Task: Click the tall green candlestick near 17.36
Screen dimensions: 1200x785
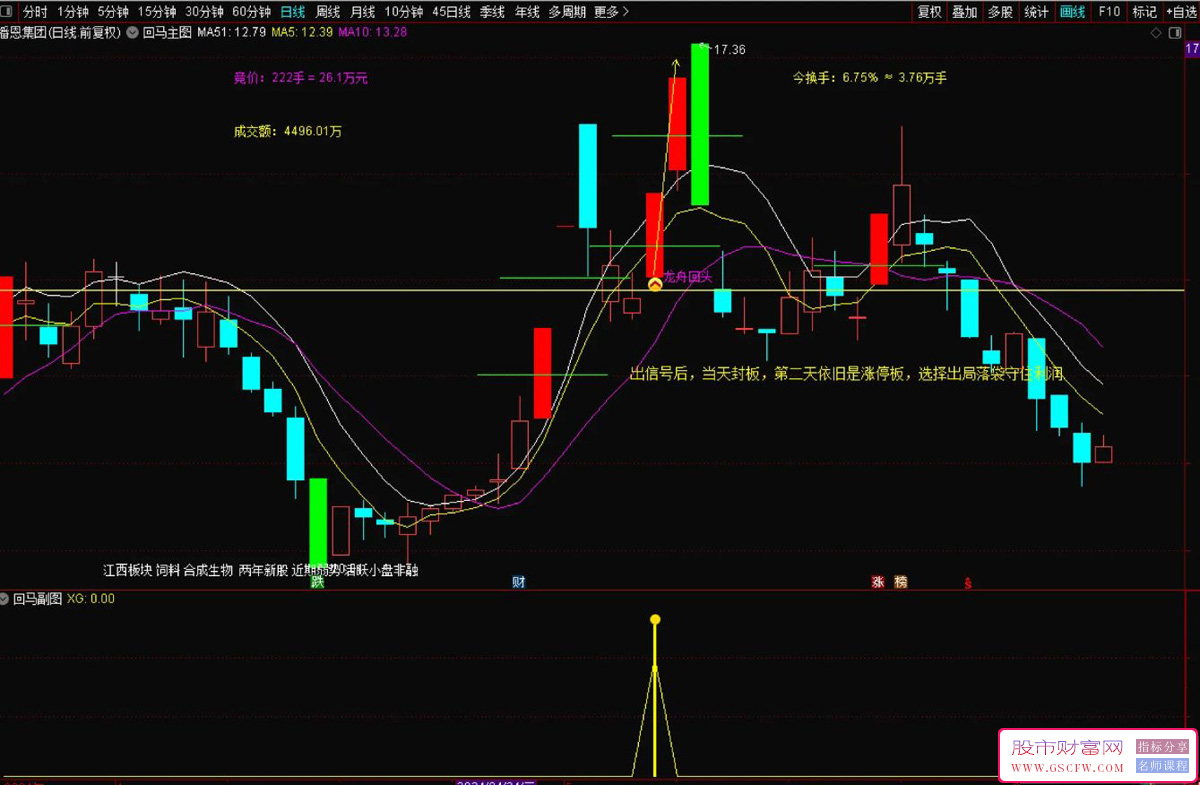Action: (700, 125)
